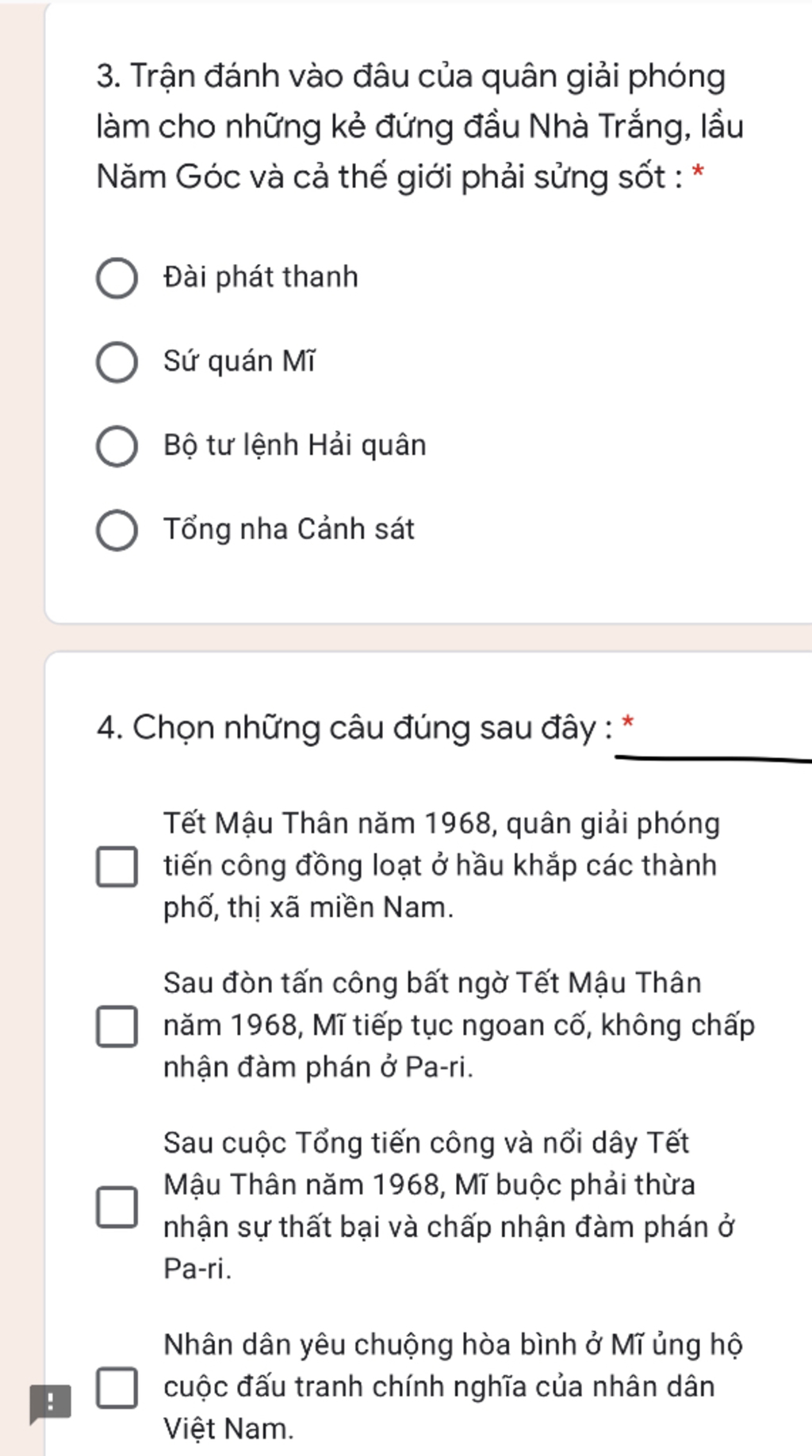
Task: Check the 'Tết Mậu Thân năm 1968, quân giải phóng' box
Action: point(117,866)
